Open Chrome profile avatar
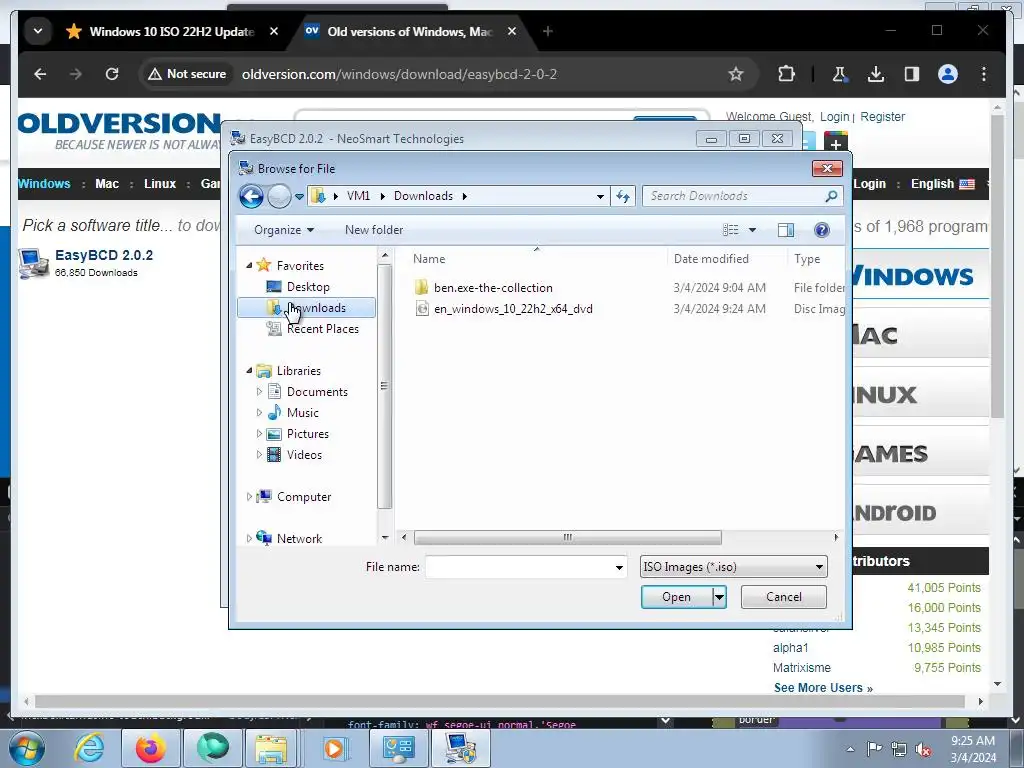 (948, 74)
